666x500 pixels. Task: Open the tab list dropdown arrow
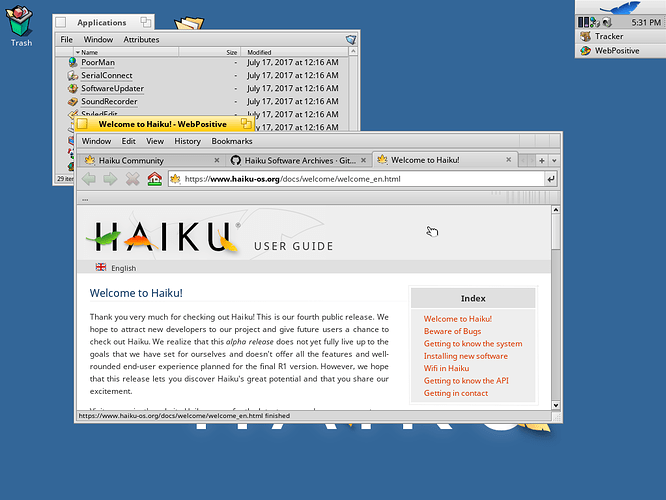(554, 161)
